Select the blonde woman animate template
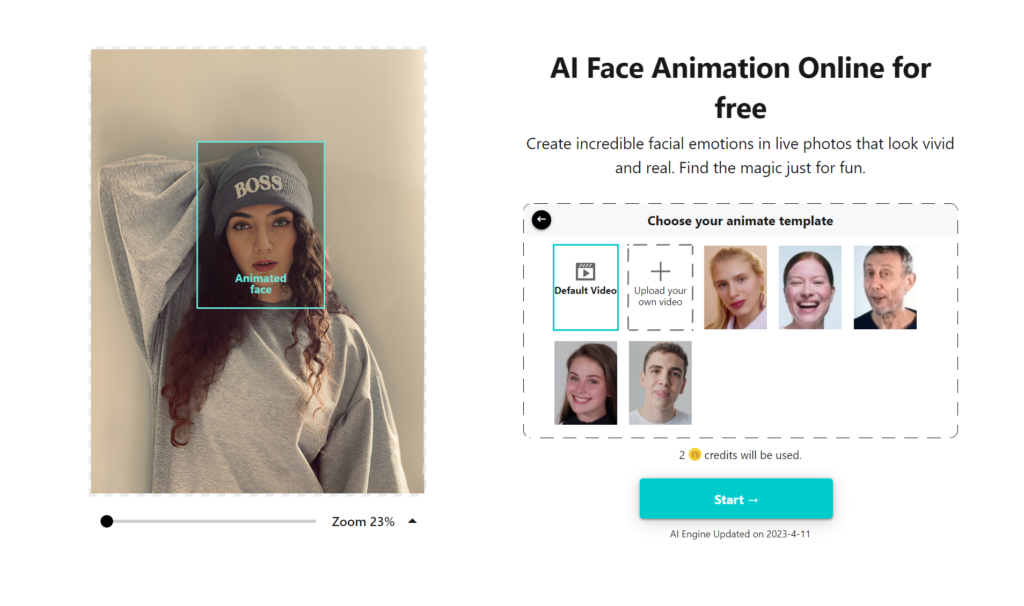The image size is (1024, 606). point(735,287)
